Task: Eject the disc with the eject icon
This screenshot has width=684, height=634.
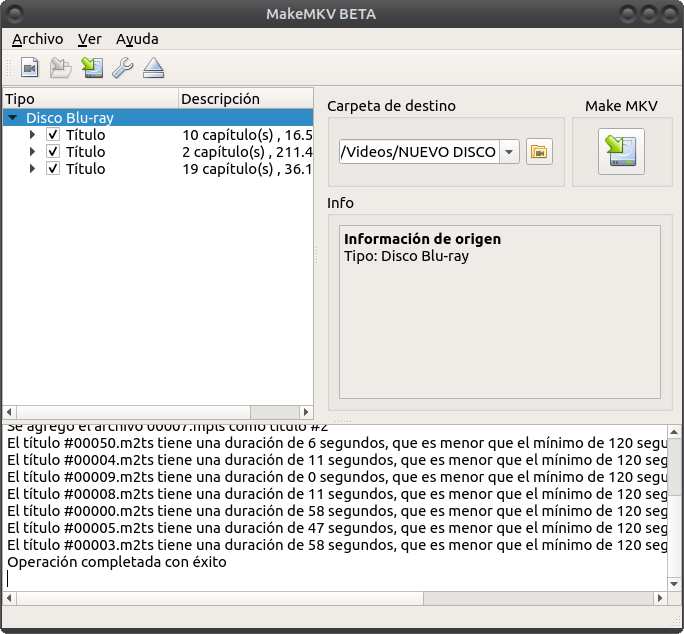Action: (154, 68)
